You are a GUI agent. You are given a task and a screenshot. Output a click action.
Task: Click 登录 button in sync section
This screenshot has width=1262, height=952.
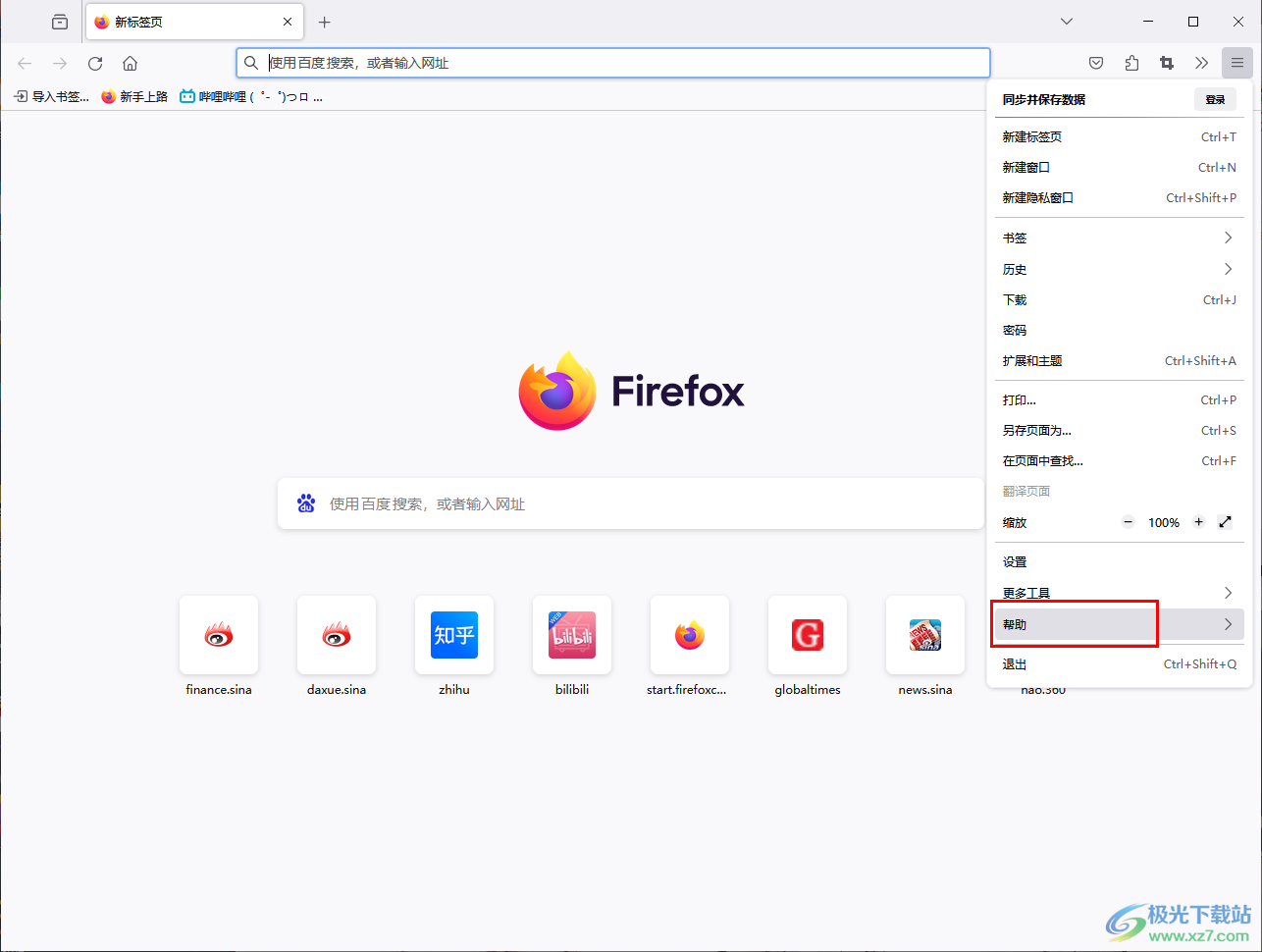pyautogui.click(x=1215, y=99)
